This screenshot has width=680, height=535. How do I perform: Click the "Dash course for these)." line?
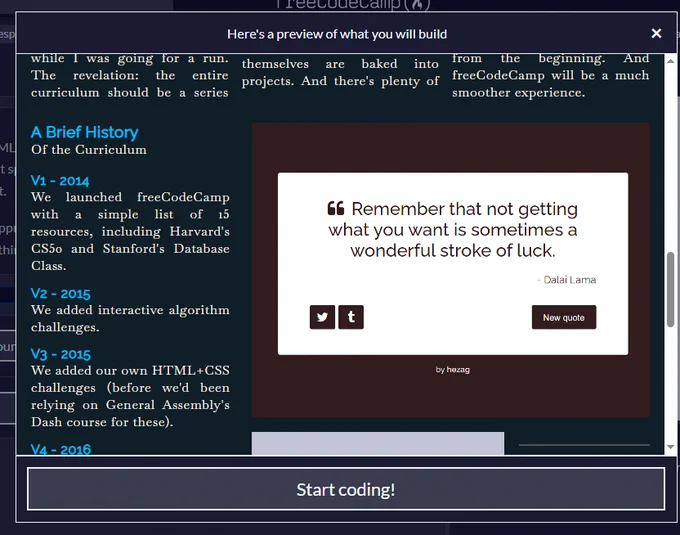click(x=102, y=422)
